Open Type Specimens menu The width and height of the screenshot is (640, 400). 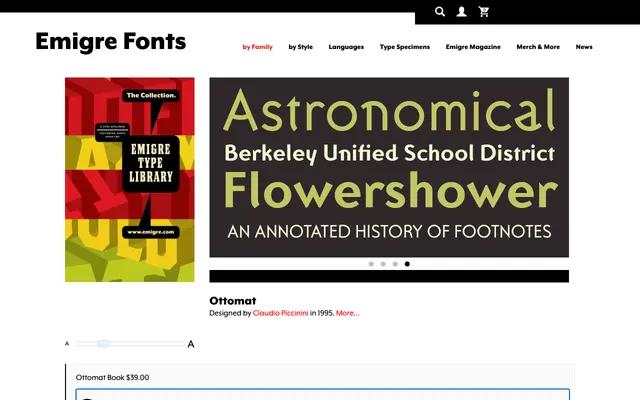(405, 47)
